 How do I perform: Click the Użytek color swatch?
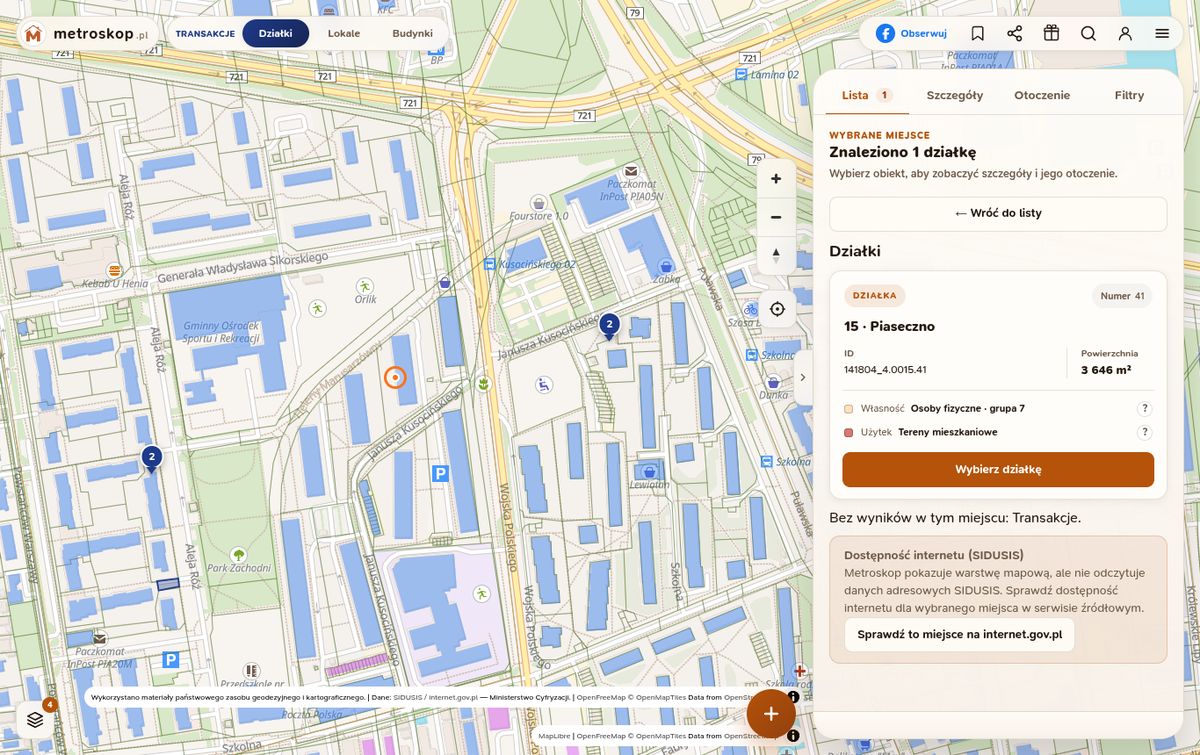[x=849, y=432]
